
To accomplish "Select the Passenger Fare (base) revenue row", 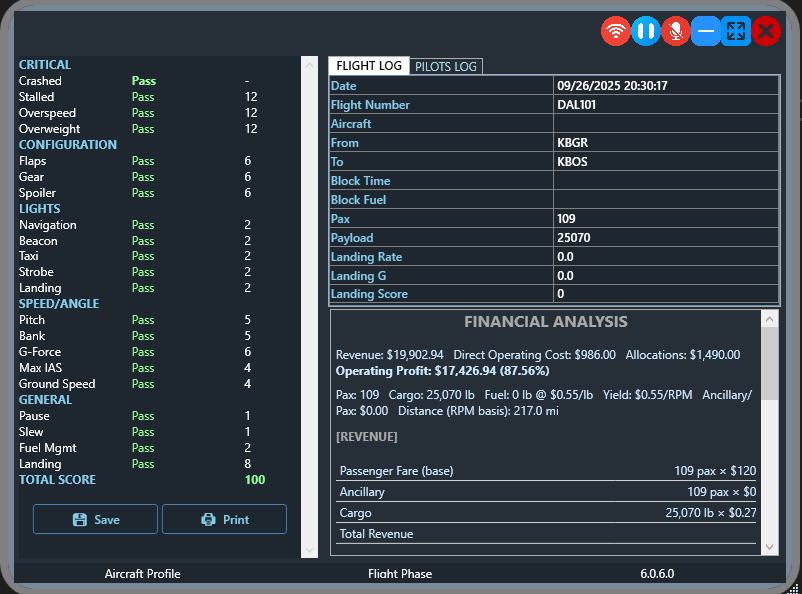I will [x=546, y=470].
